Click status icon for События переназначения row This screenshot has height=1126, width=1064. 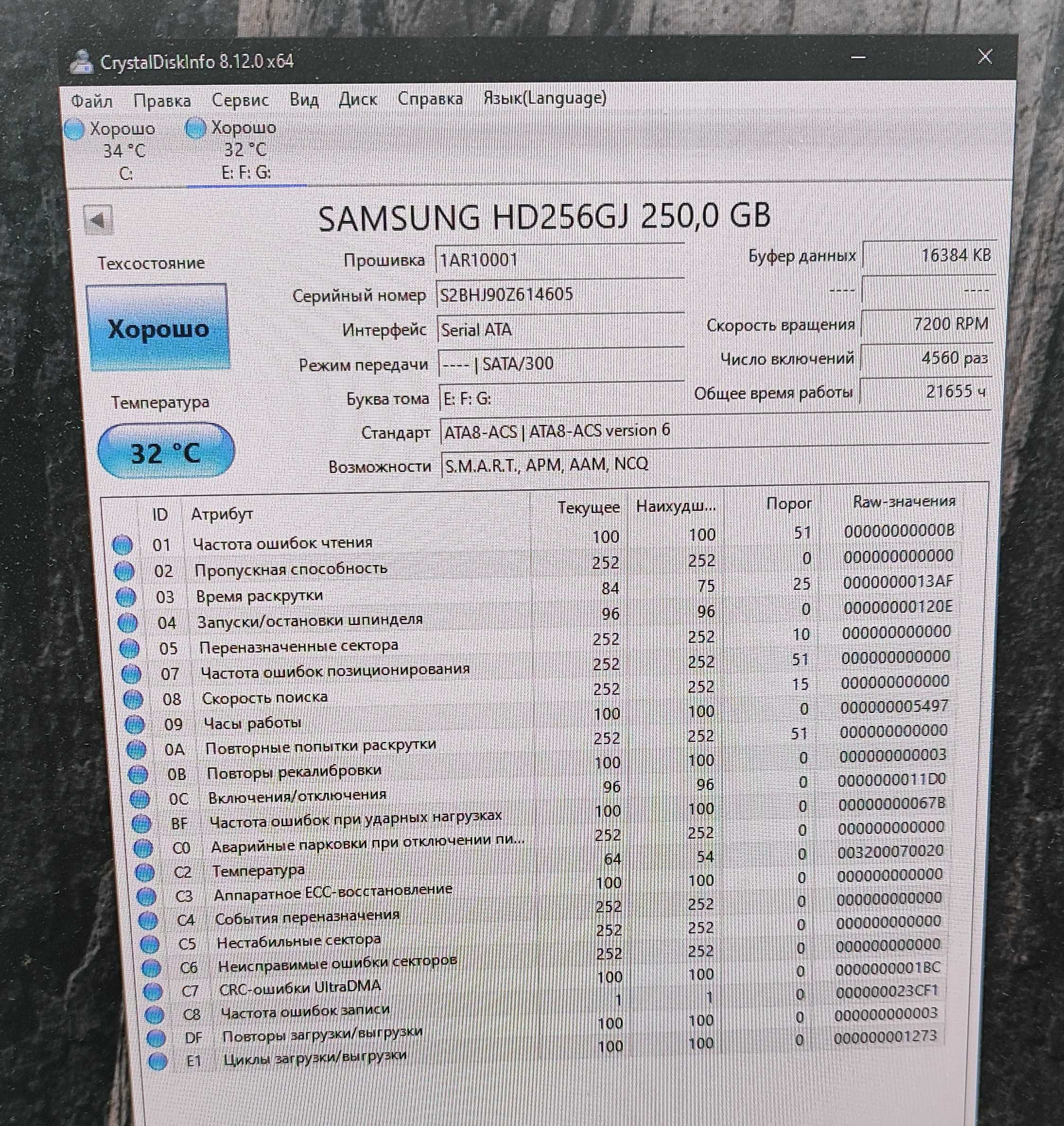coord(148,920)
